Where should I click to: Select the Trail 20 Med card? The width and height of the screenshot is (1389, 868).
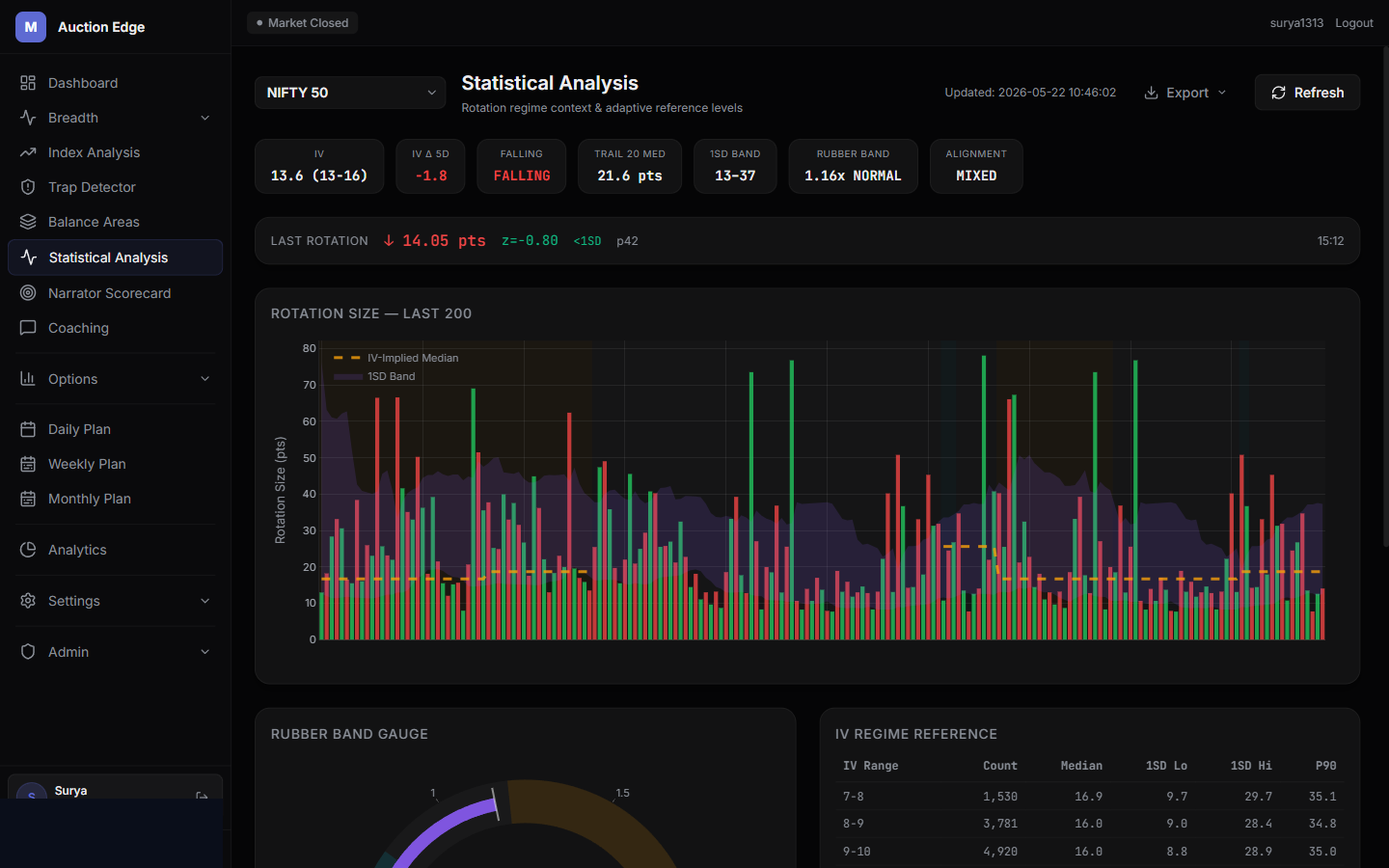coord(630,166)
